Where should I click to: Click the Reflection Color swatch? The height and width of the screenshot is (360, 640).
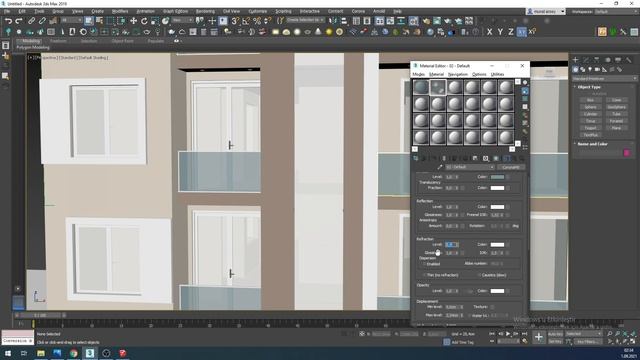[497, 207]
